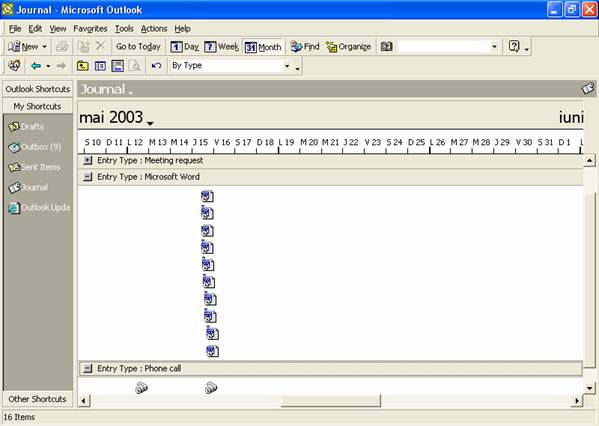Click the vertical scrollbar thumb

(x=589, y=279)
